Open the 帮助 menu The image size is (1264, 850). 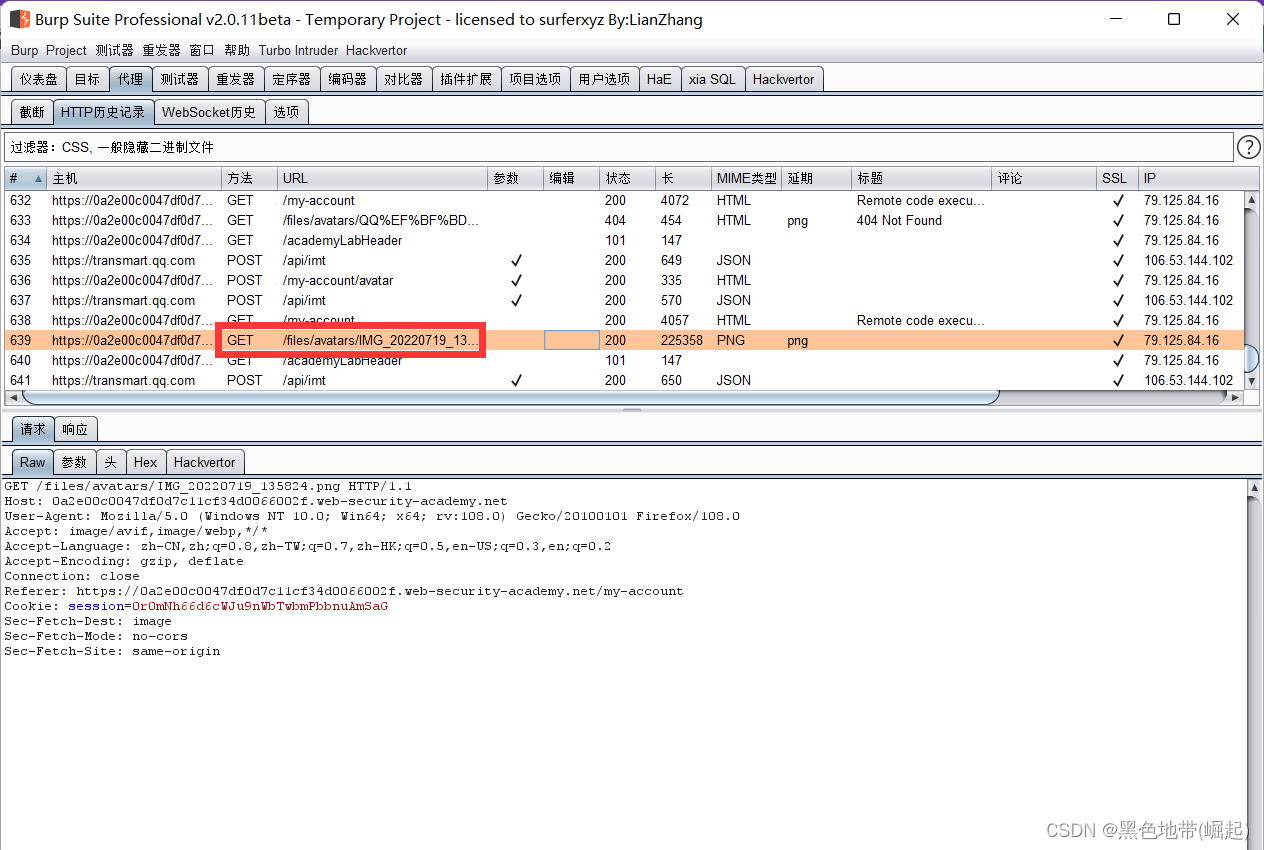(x=237, y=50)
